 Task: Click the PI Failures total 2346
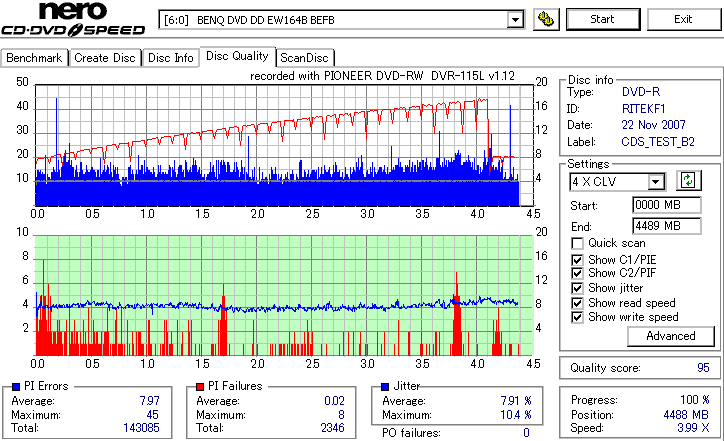[332, 428]
